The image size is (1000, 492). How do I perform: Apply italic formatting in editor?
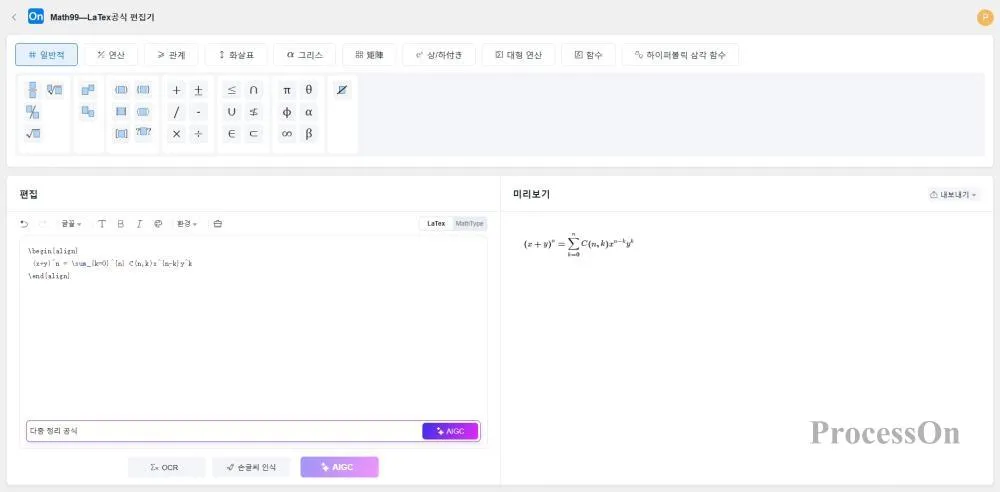pos(139,224)
